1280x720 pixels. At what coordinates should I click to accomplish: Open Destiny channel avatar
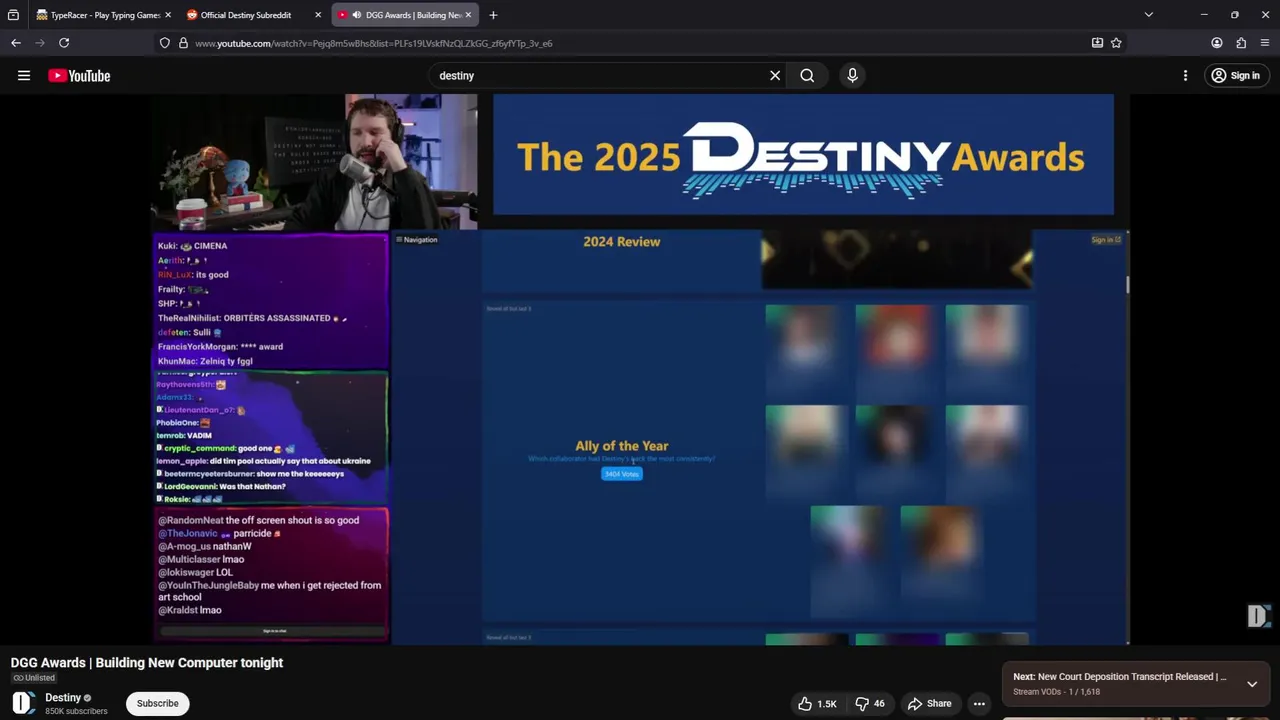coord(23,703)
